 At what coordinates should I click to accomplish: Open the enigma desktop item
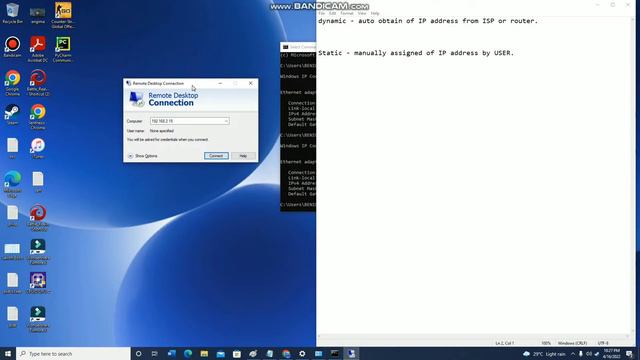click(x=38, y=14)
